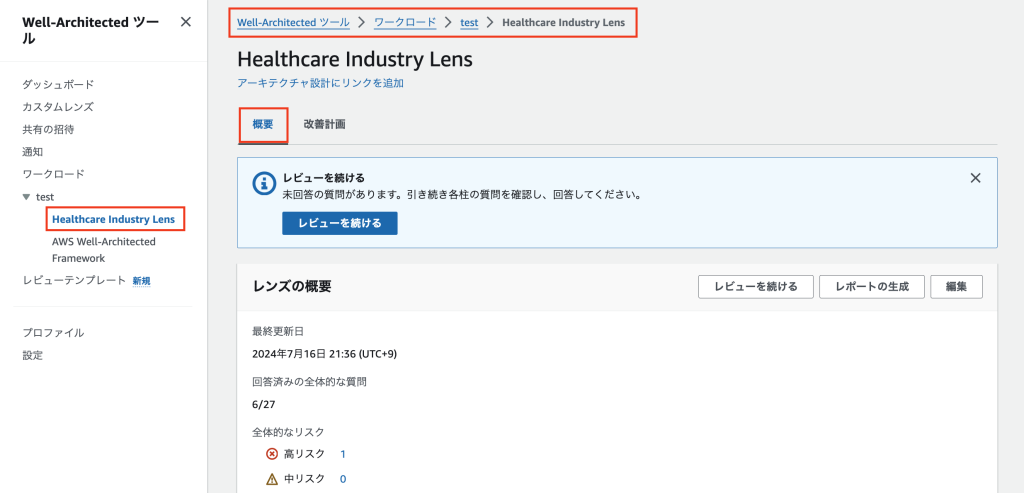Image resolution: width=1024 pixels, height=493 pixels.
Task: Click the info icon in the banner
Action: coord(263,183)
